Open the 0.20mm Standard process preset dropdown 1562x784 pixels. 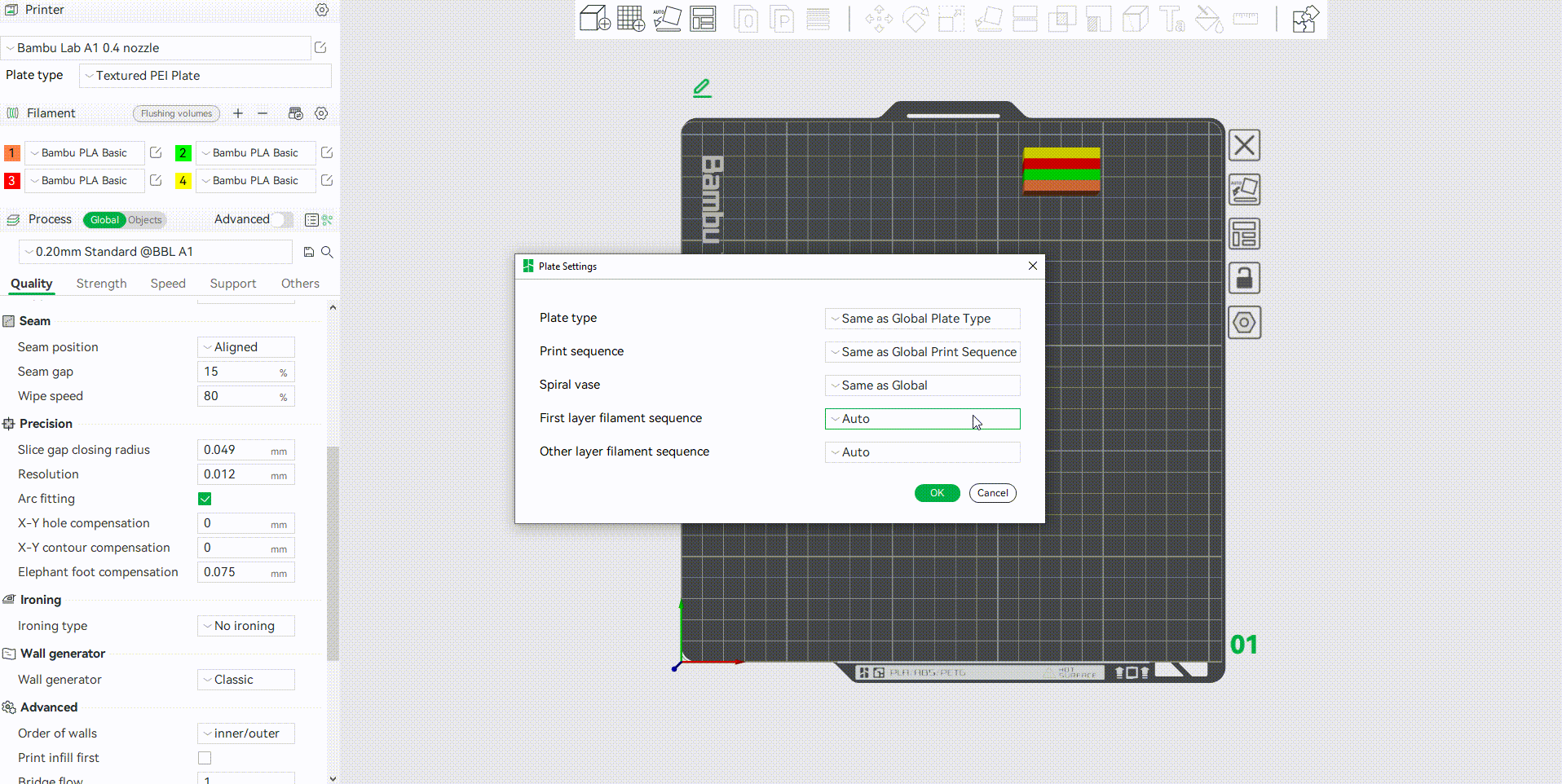(156, 252)
